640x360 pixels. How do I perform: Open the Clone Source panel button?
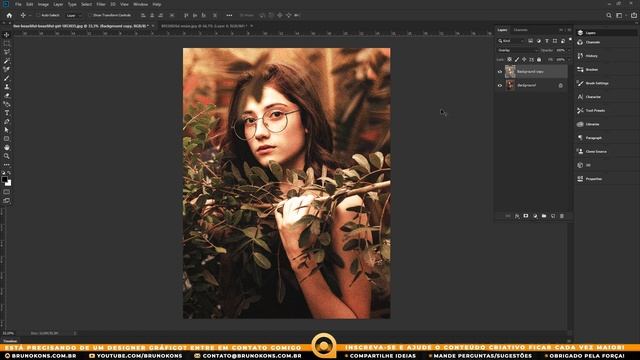[596, 151]
